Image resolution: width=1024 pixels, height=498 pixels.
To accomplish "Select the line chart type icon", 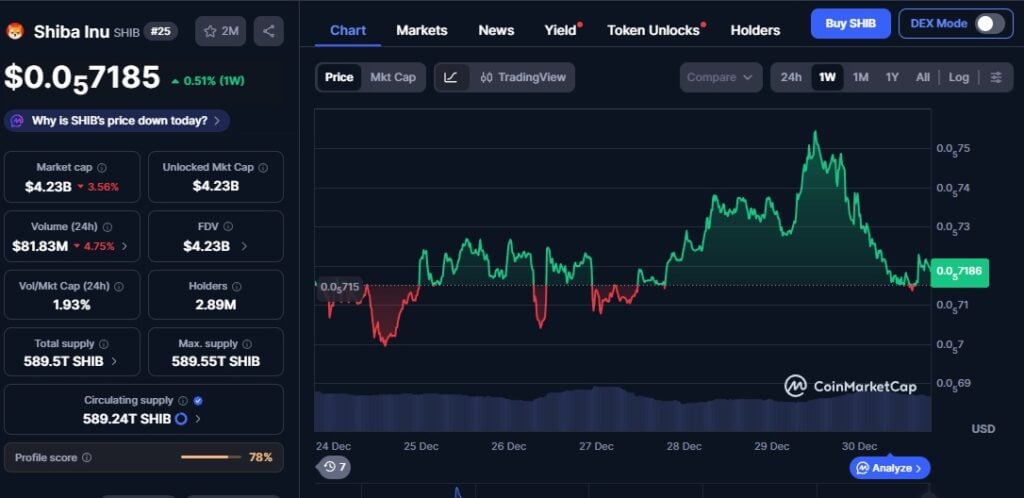I will pos(451,77).
